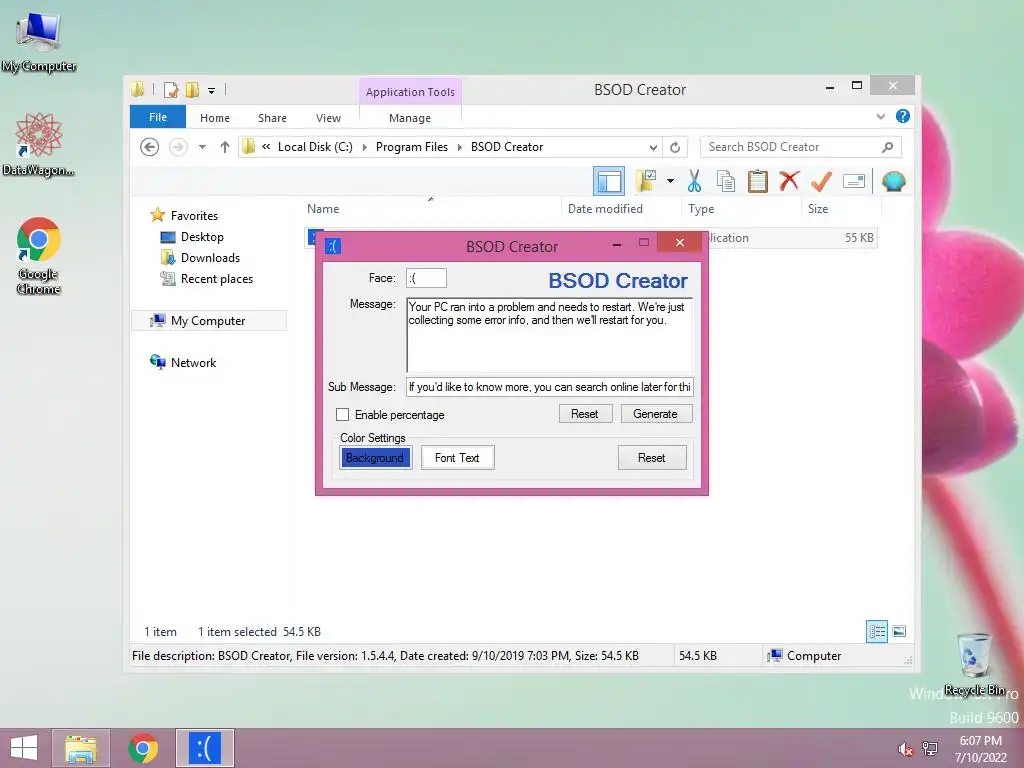Expand Program Files breadcrumb arrow
Viewport: 1024px width, 768px height.
pyautogui.click(x=459, y=147)
